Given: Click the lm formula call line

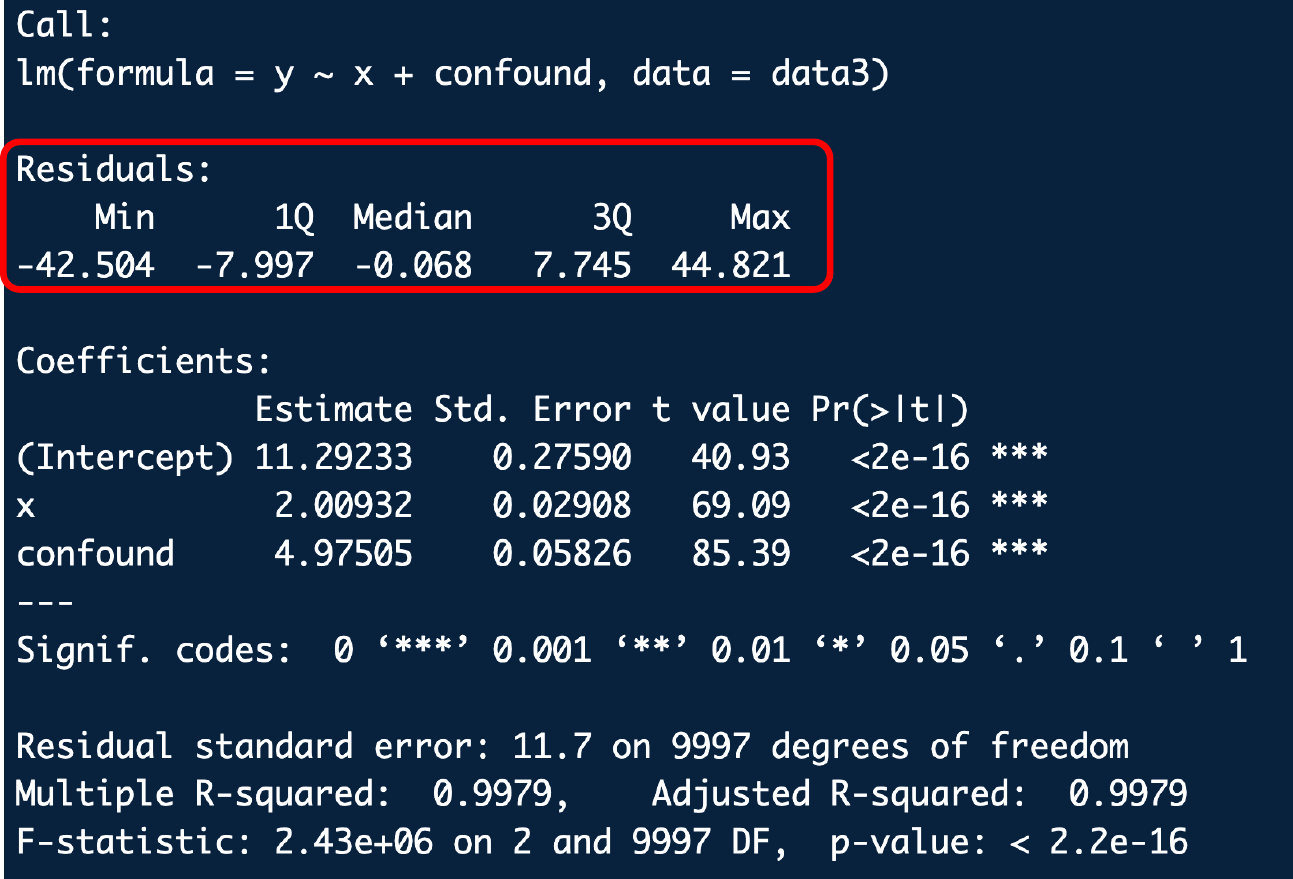Looking at the screenshot, I should coord(451,74).
